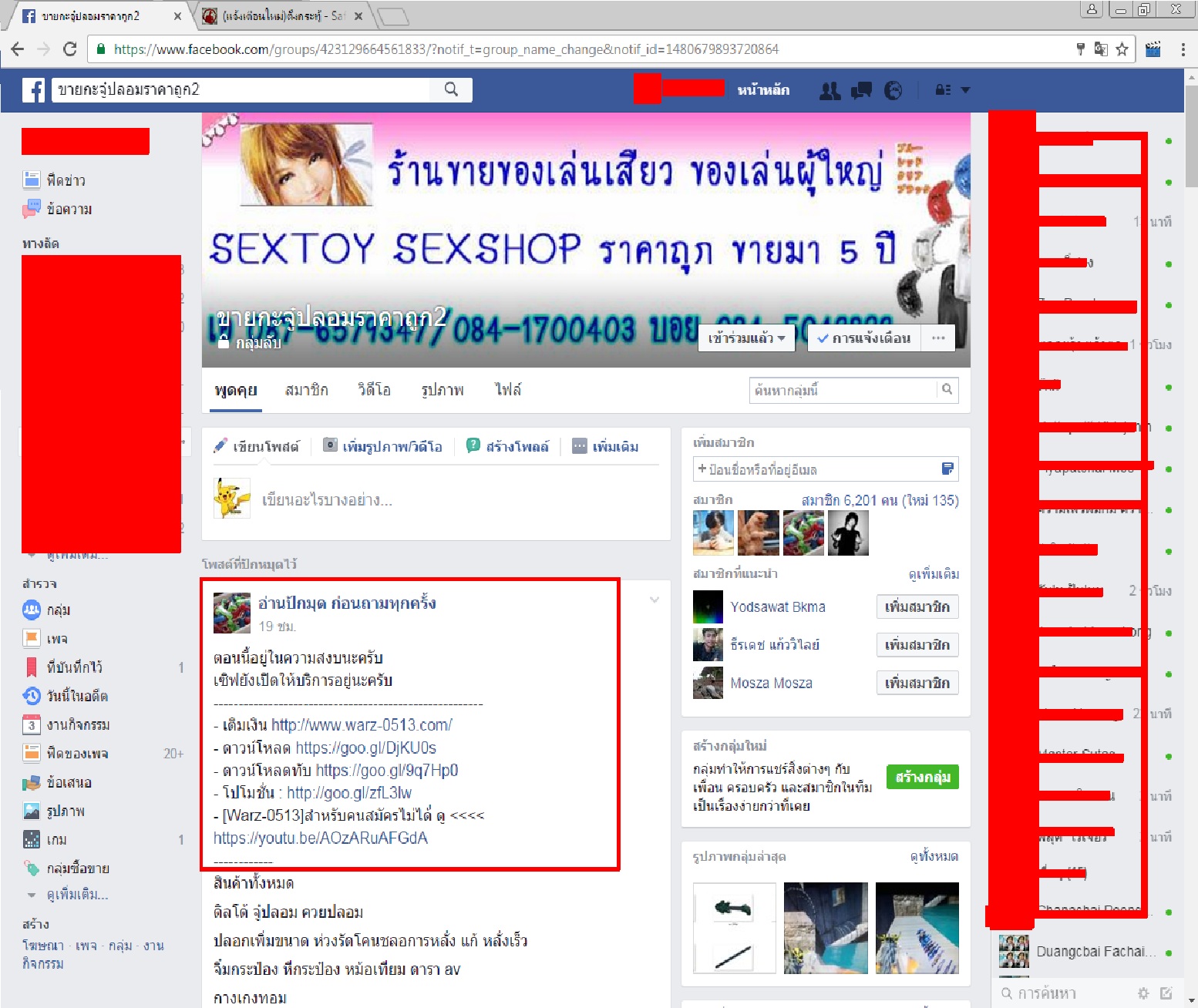Click the search magnifier in Facebook bar
The width and height of the screenshot is (1198, 1008).
pos(452,90)
